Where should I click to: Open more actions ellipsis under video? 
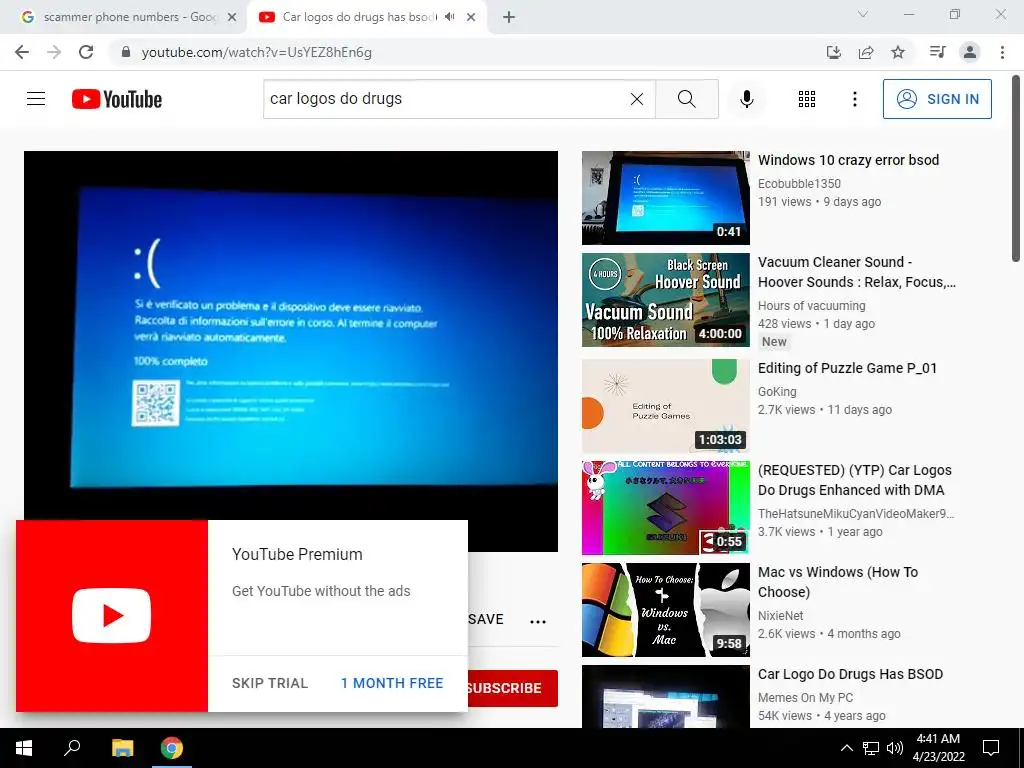pyautogui.click(x=538, y=622)
